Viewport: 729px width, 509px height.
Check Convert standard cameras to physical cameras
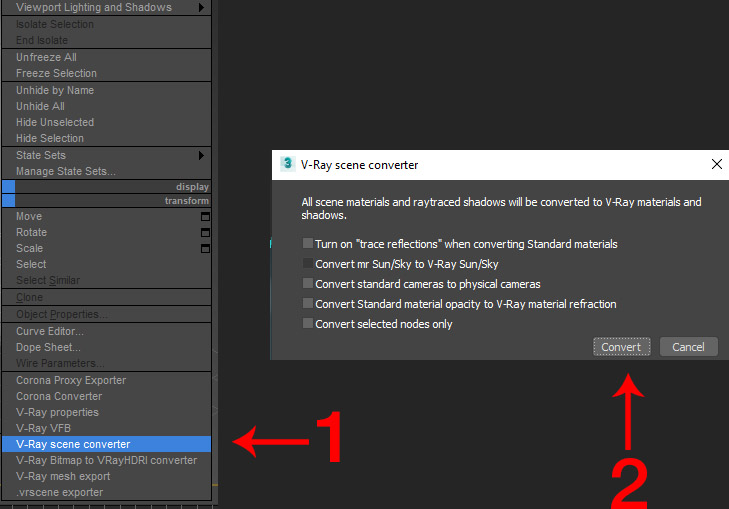coord(307,283)
